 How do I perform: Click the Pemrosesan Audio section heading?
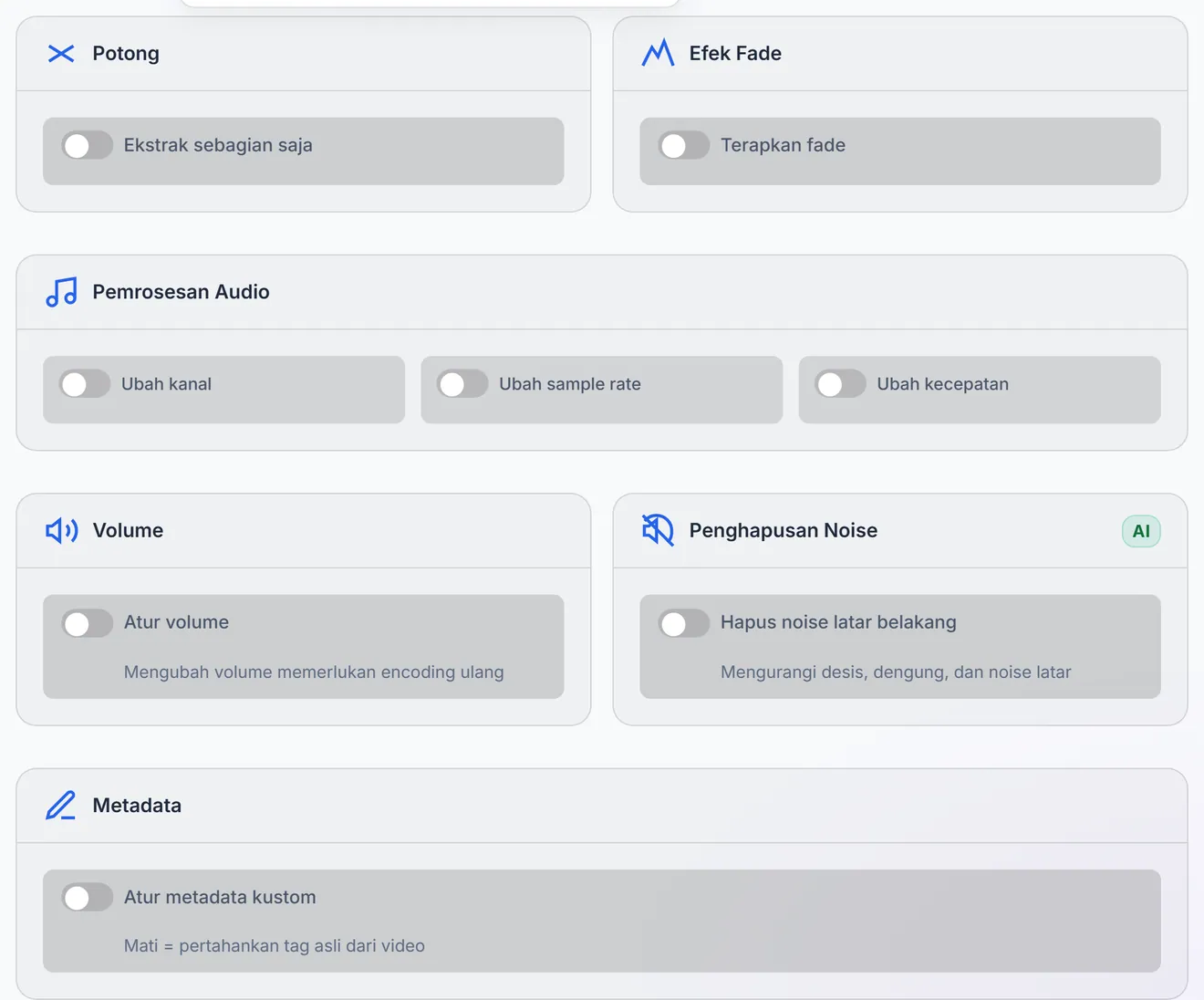pyautogui.click(x=181, y=292)
